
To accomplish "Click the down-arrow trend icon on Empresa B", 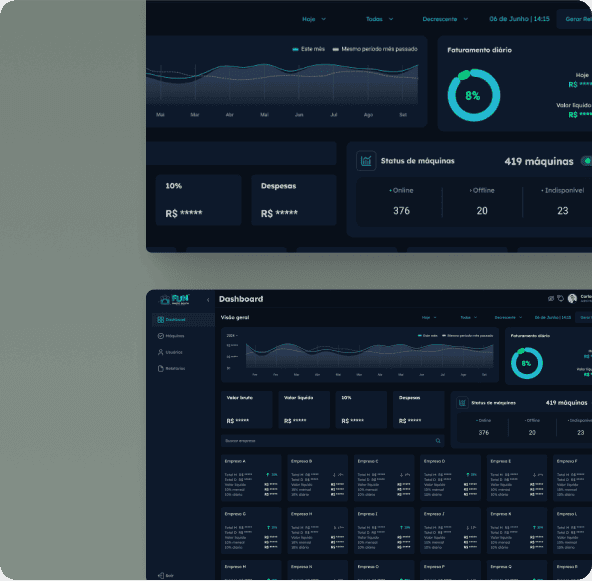I will click(334, 475).
